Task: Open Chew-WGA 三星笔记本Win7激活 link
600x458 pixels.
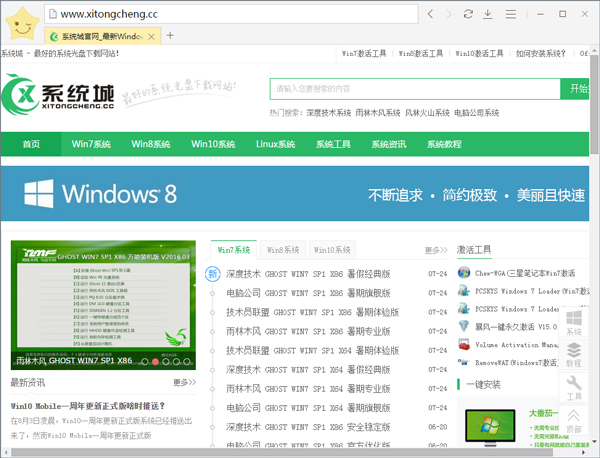Action: pyautogui.click(x=525, y=273)
